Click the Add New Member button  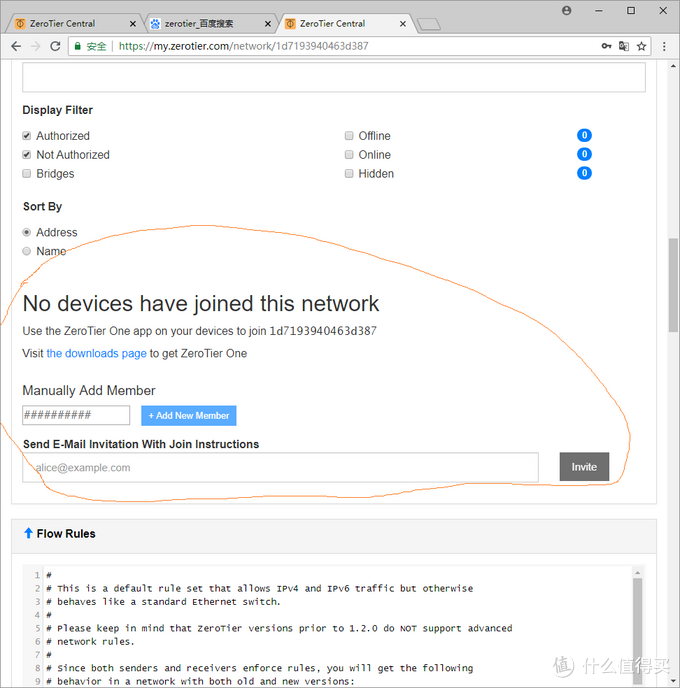[188, 415]
